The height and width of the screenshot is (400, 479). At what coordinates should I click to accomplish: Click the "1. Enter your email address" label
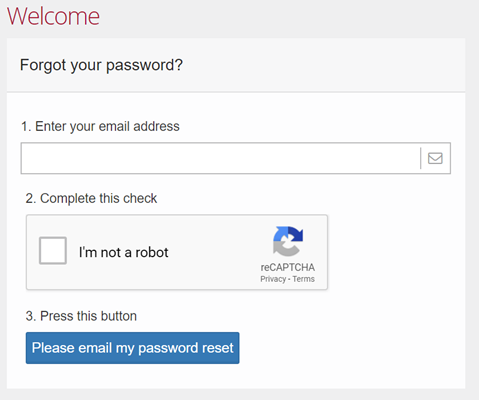(x=100, y=127)
